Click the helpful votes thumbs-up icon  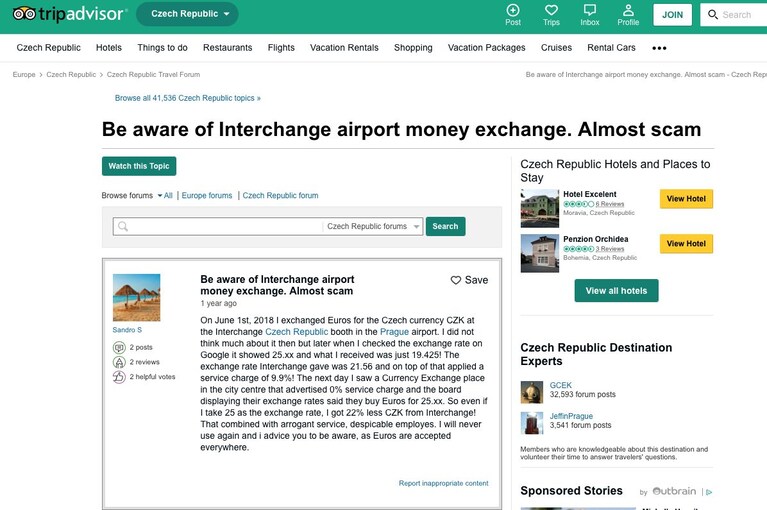coord(119,377)
